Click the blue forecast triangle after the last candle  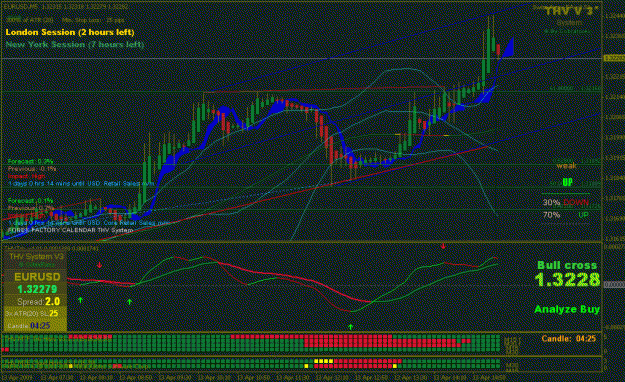point(507,48)
